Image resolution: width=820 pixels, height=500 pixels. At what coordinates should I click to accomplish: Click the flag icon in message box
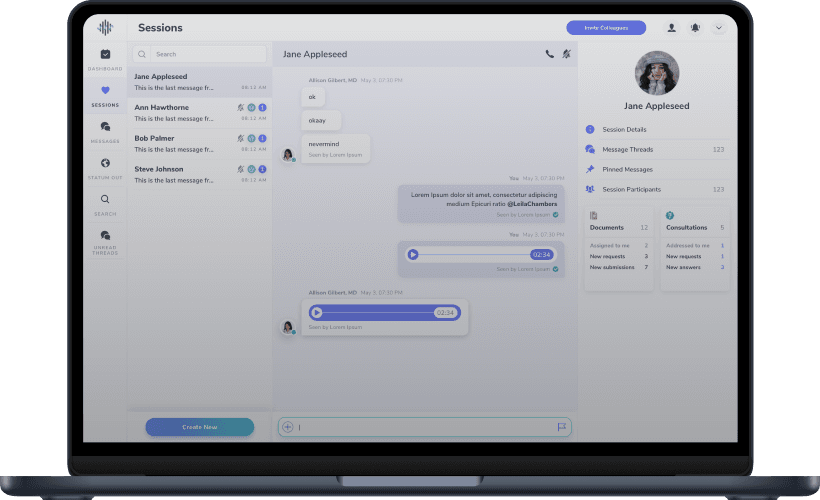(x=561, y=427)
